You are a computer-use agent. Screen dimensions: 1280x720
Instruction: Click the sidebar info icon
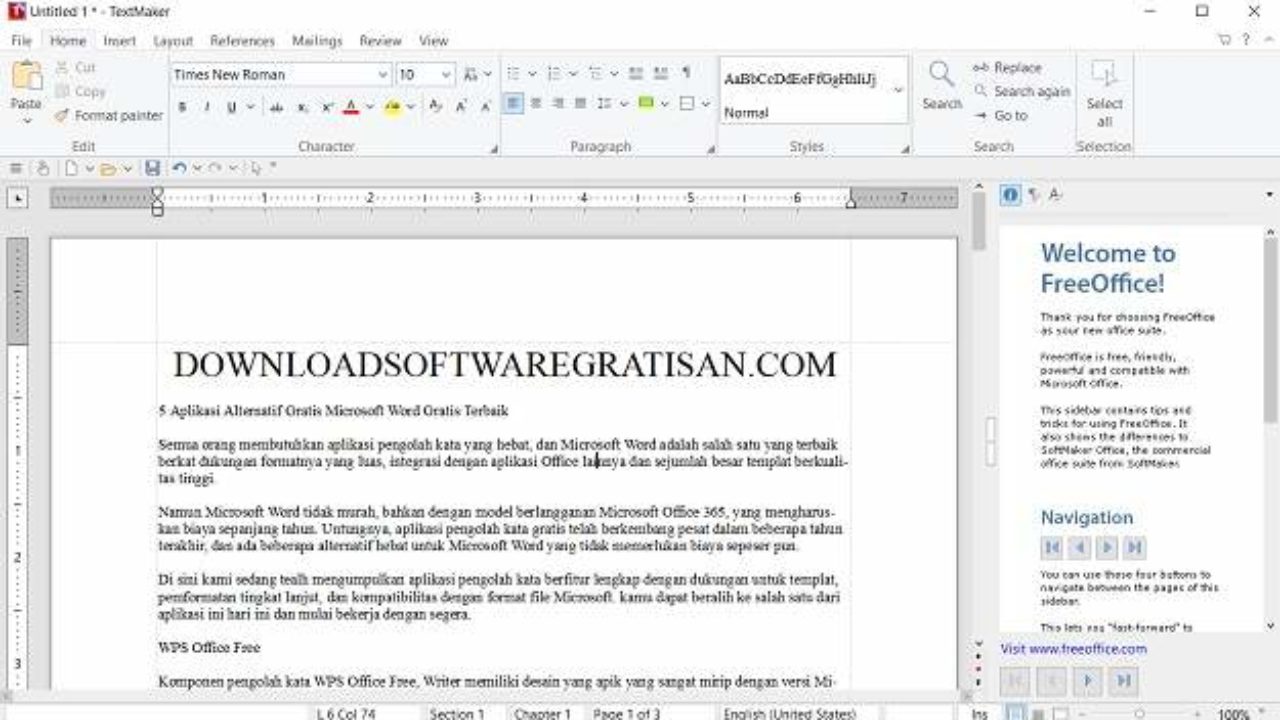tap(1010, 195)
